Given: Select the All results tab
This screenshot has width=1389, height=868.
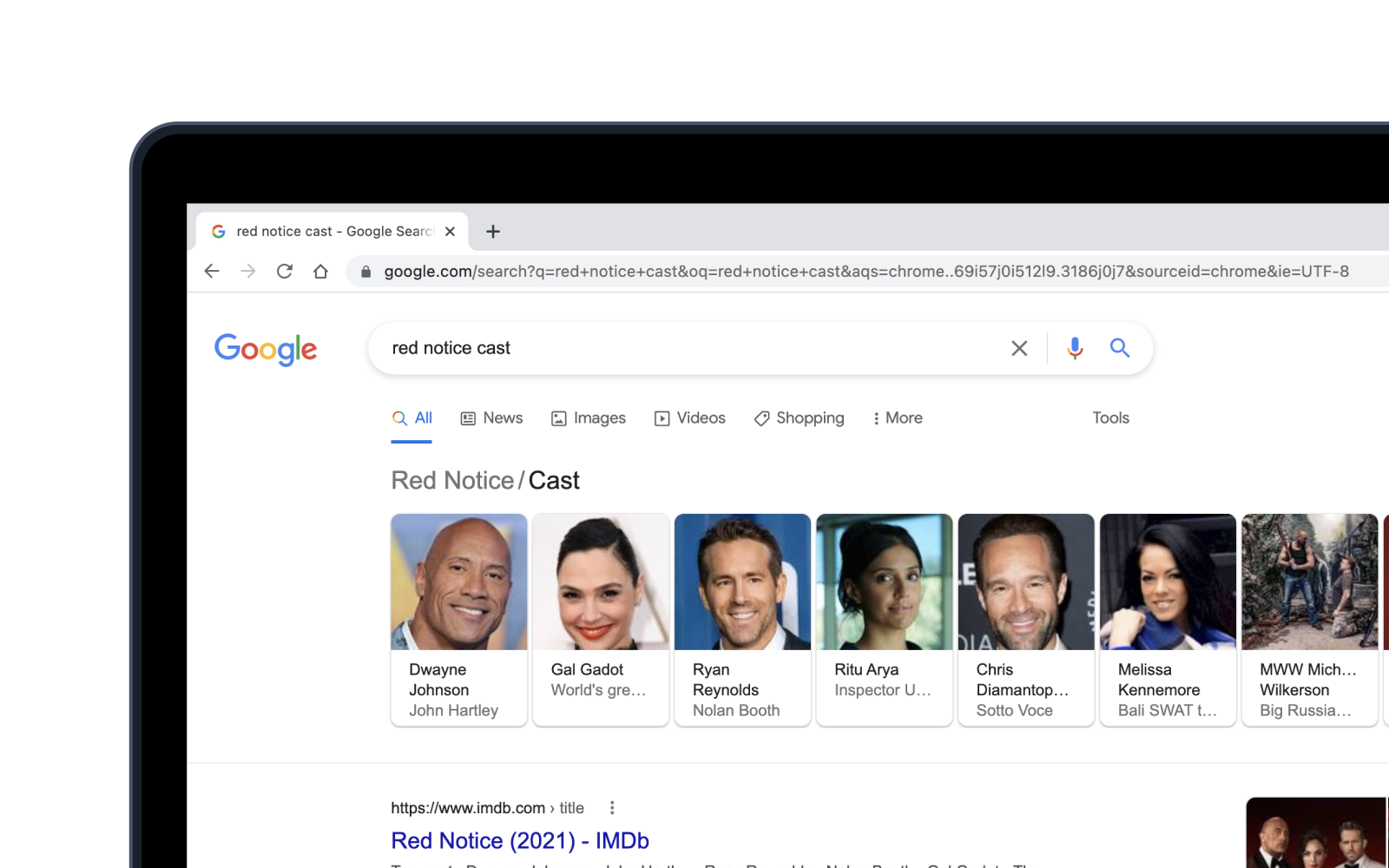Looking at the screenshot, I should pos(411,418).
